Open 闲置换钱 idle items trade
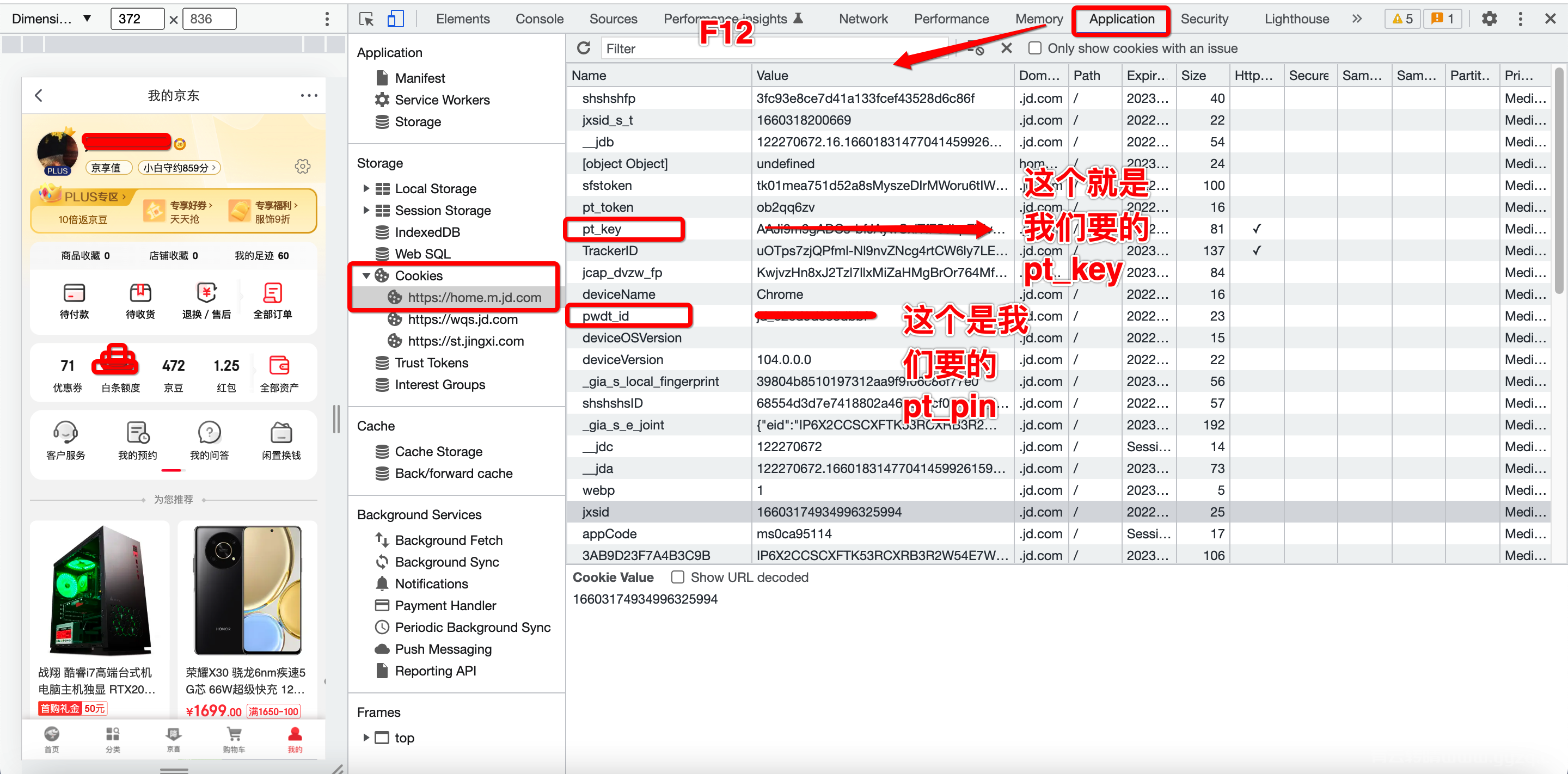The width and height of the screenshot is (1568, 774). (x=281, y=441)
